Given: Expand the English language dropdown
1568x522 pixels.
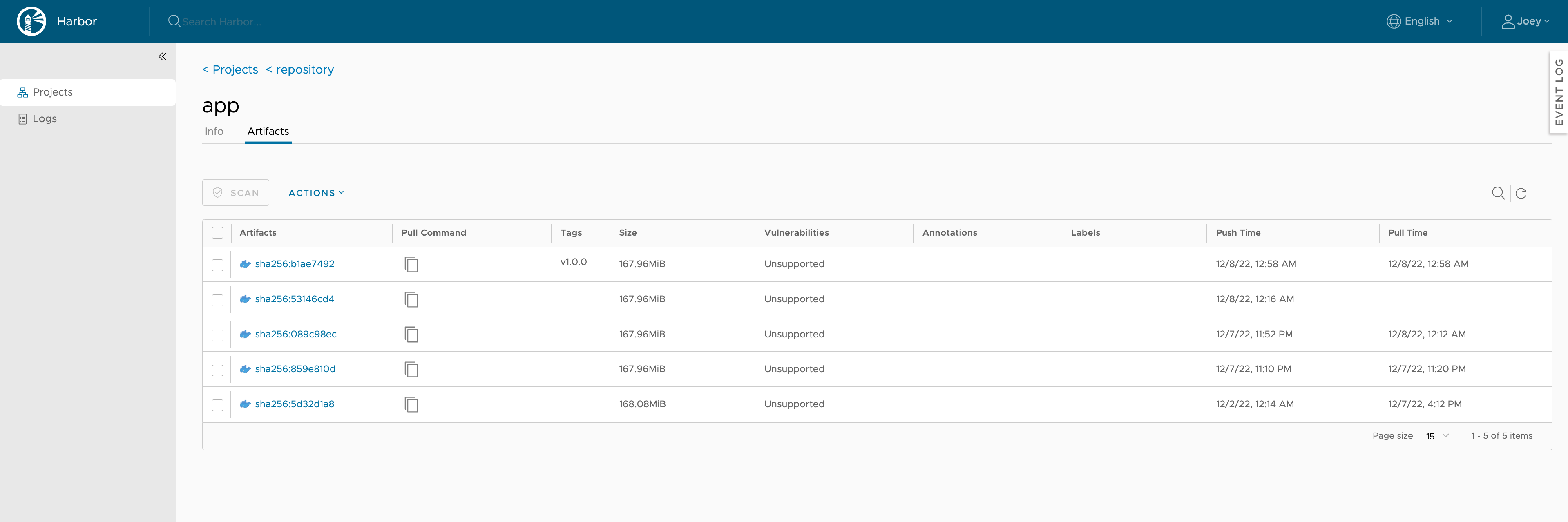Looking at the screenshot, I should 1419,21.
